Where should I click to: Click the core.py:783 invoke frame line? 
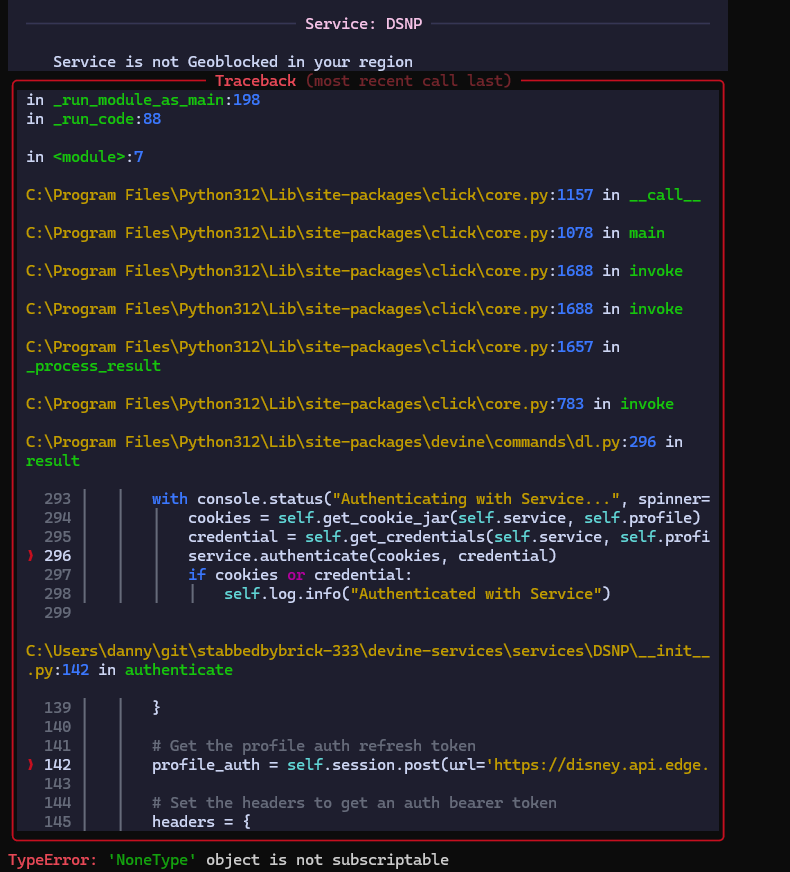350,404
